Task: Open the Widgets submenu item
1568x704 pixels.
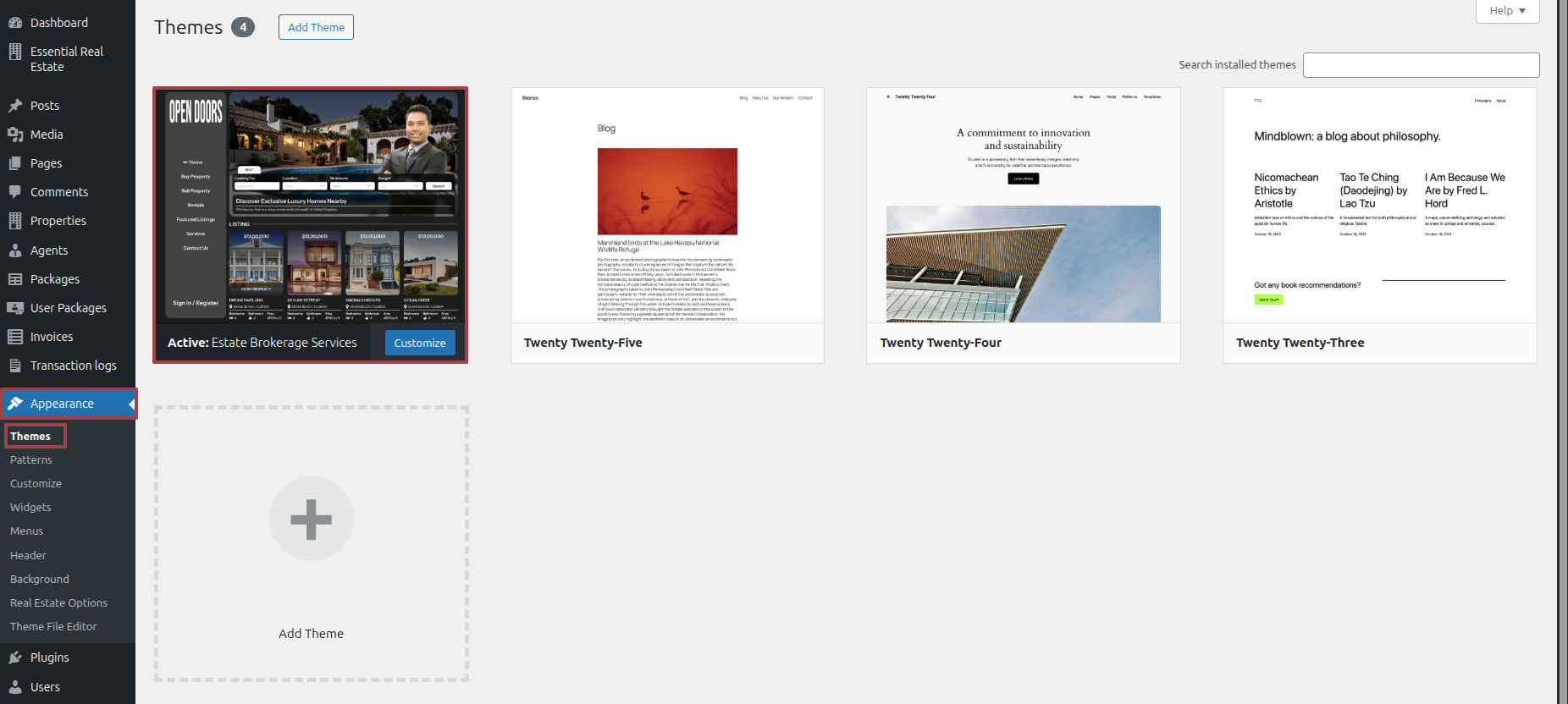Action: pyautogui.click(x=30, y=507)
